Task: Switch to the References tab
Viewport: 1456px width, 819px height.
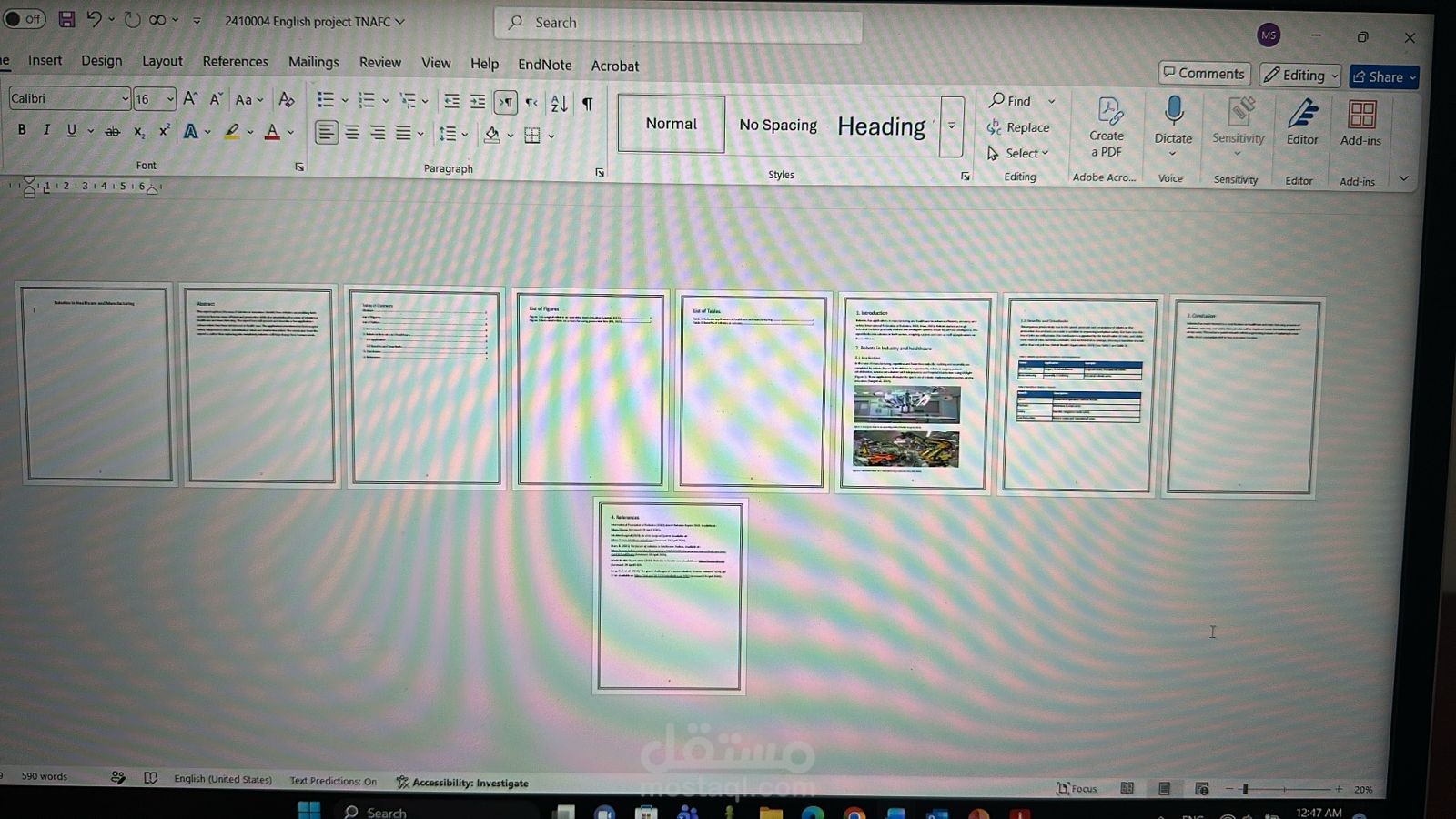Action: tap(235, 61)
